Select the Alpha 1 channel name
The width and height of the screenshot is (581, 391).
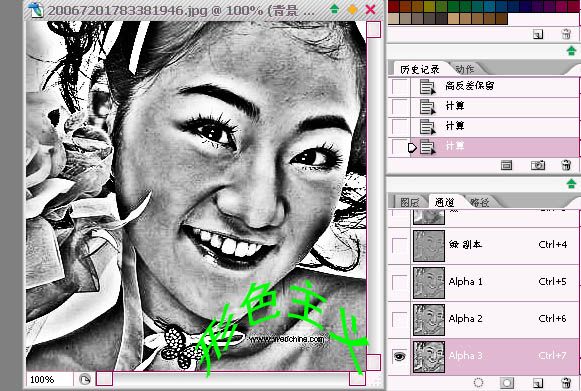point(465,282)
